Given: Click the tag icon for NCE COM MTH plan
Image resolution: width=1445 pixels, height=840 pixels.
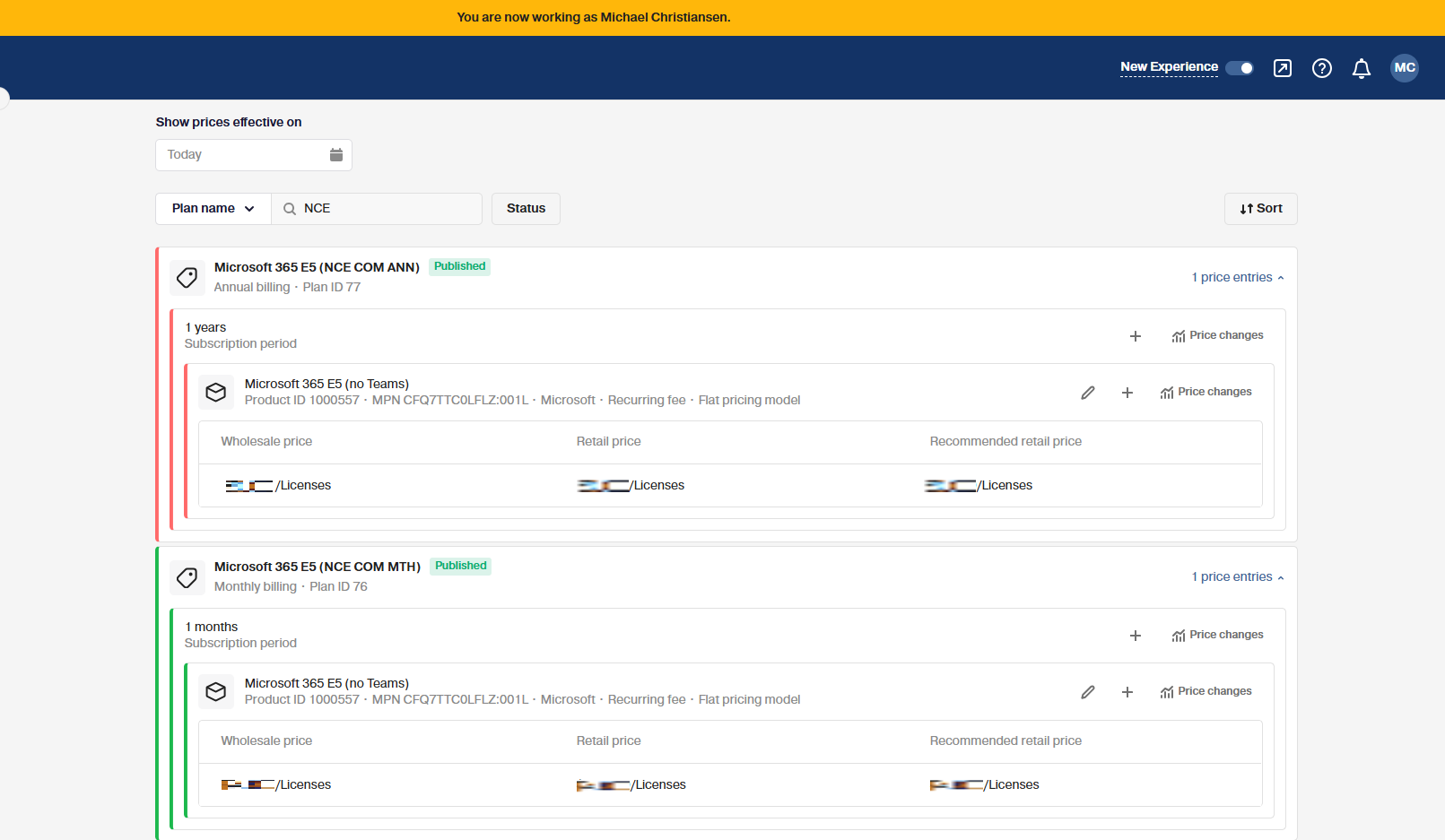Looking at the screenshot, I should point(187,577).
